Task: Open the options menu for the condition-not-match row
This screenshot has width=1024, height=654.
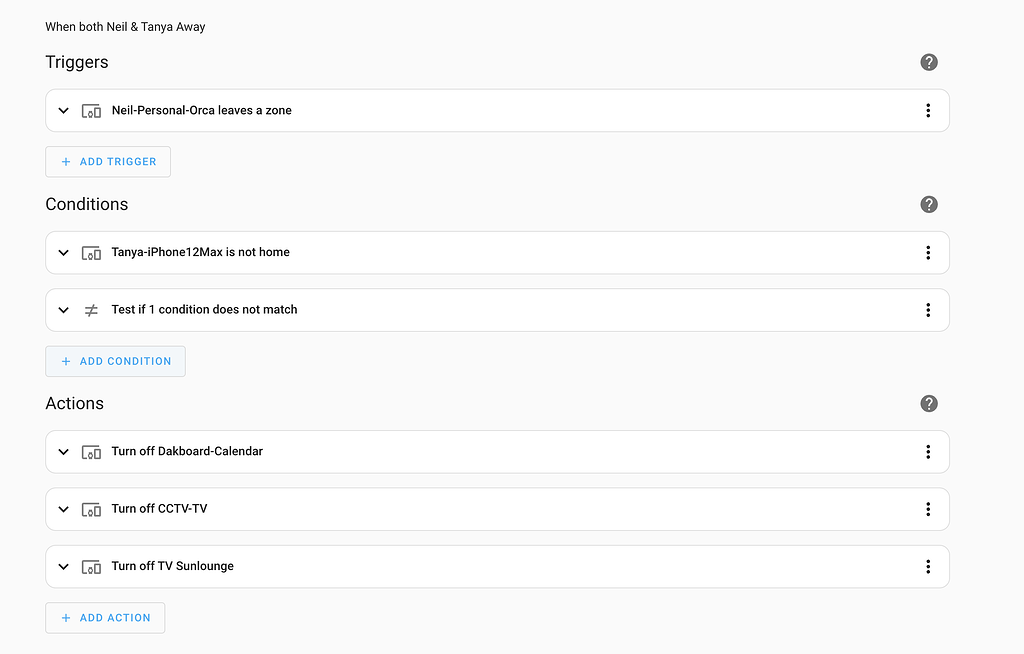Action: click(928, 310)
